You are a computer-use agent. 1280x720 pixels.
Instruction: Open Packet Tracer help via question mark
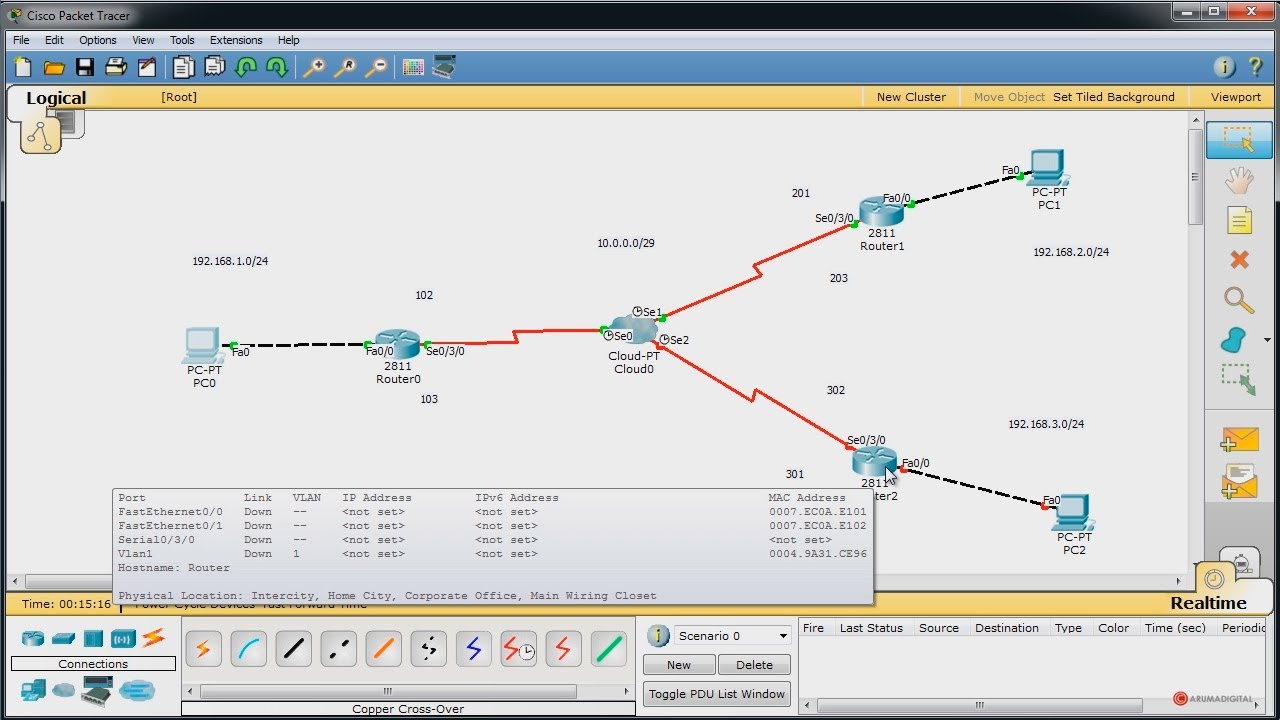pyautogui.click(x=1255, y=67)
